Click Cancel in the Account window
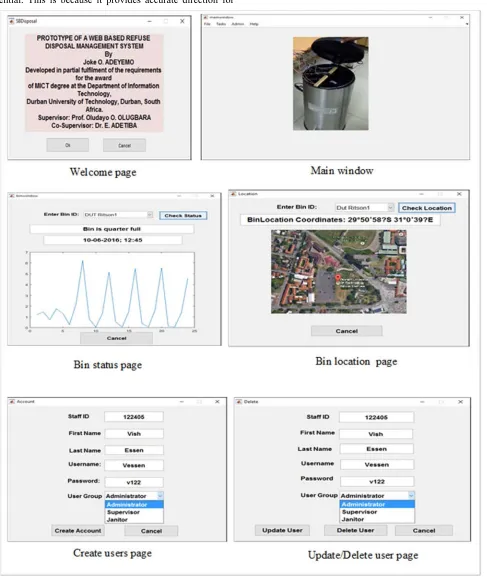 pyautogui.click(x=151, y=531)
